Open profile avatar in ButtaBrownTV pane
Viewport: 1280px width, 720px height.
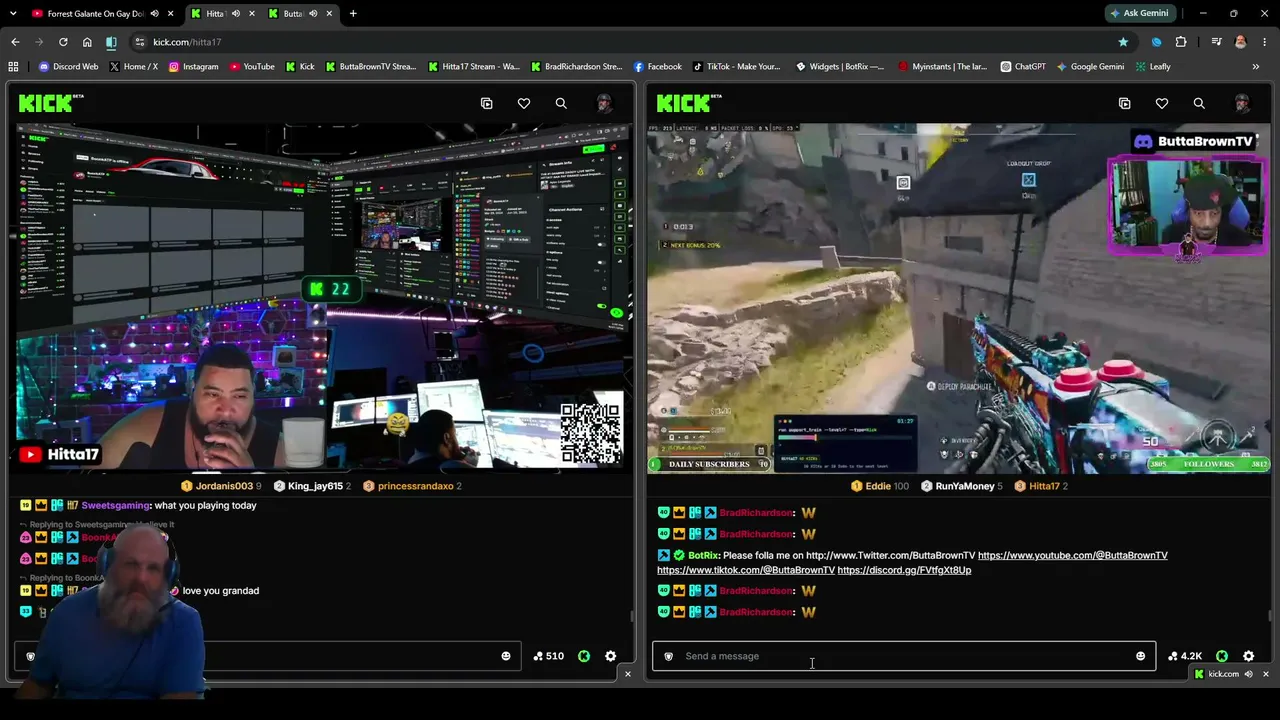coord(1242,103)
